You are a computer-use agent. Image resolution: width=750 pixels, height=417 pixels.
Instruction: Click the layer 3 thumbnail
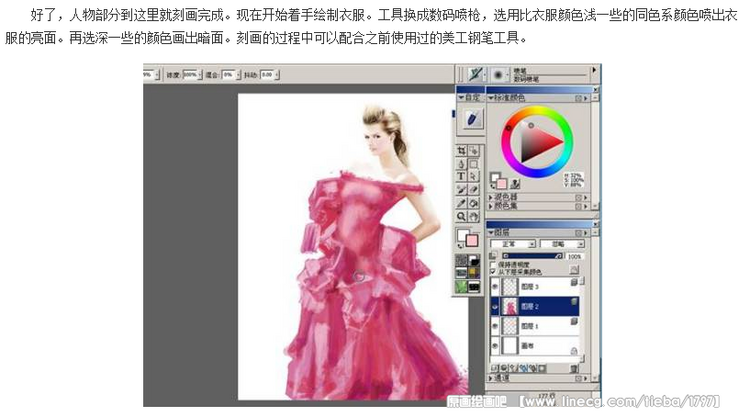[510, 286]
